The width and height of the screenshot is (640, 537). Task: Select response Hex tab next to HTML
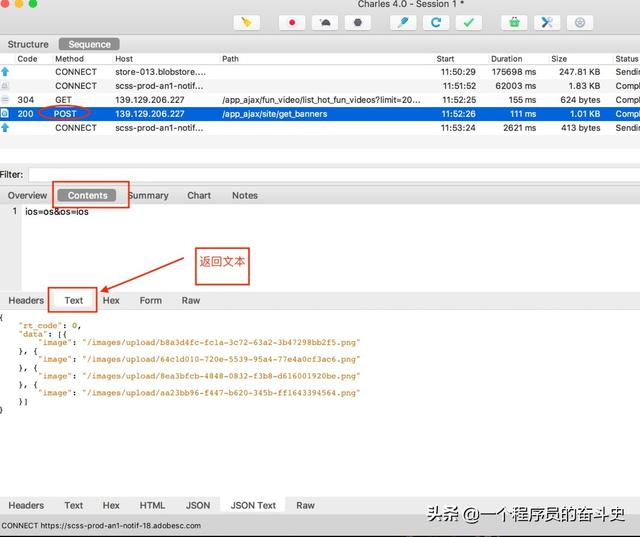(111, 505)
